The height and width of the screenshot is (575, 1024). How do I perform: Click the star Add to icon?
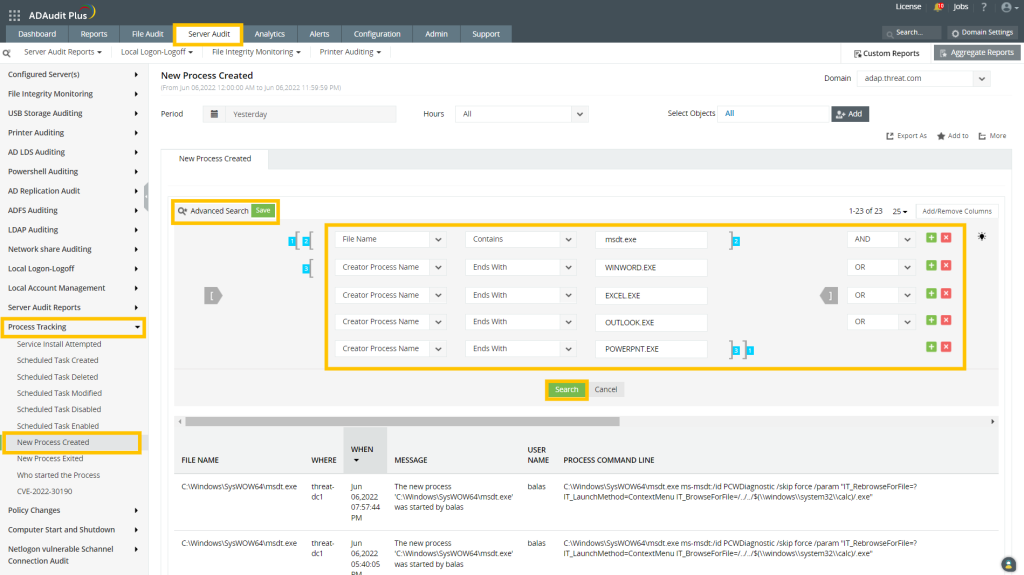tap(941, 136)
